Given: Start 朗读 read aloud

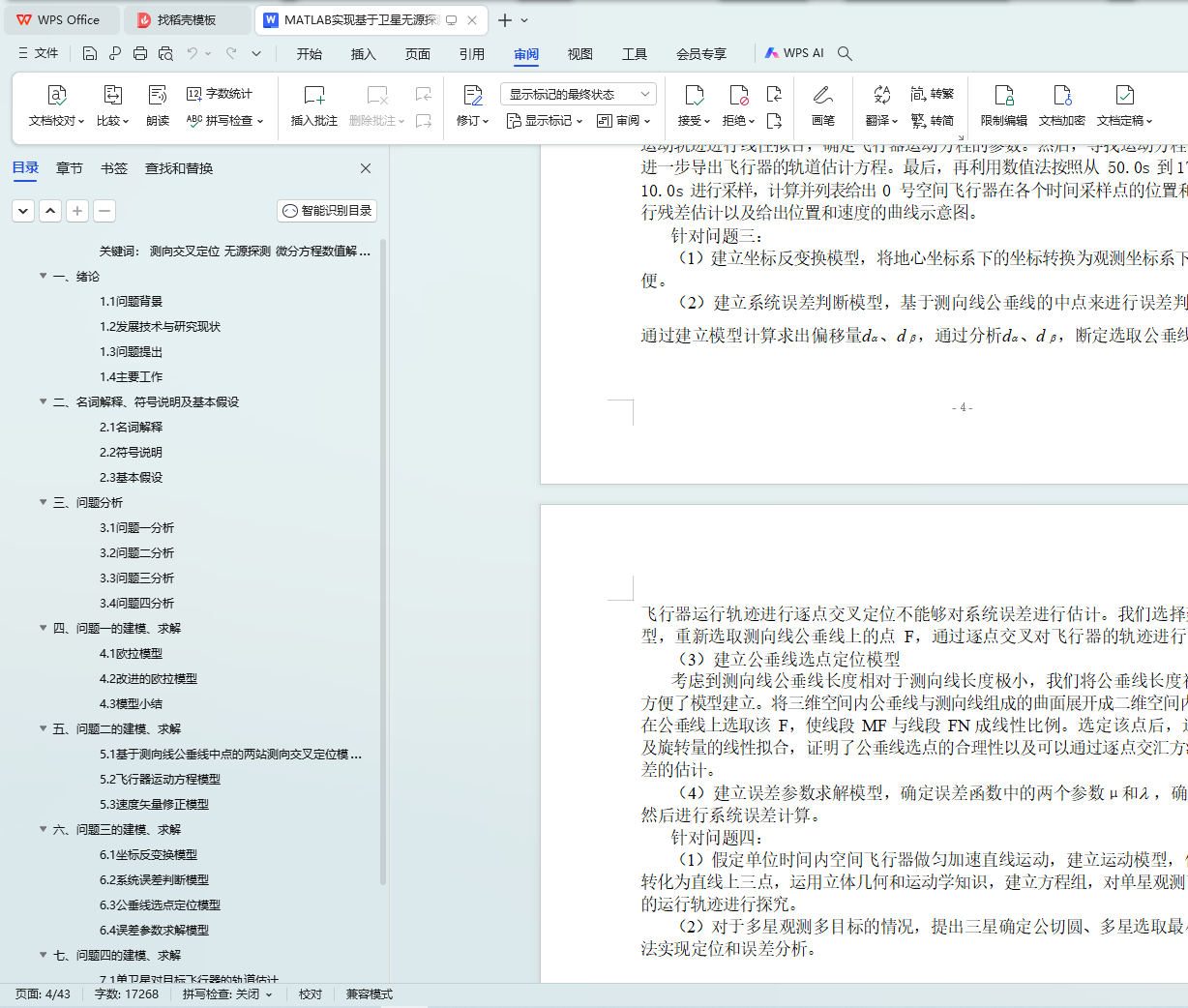Looking at the screenshot, I should click(158, 105).
